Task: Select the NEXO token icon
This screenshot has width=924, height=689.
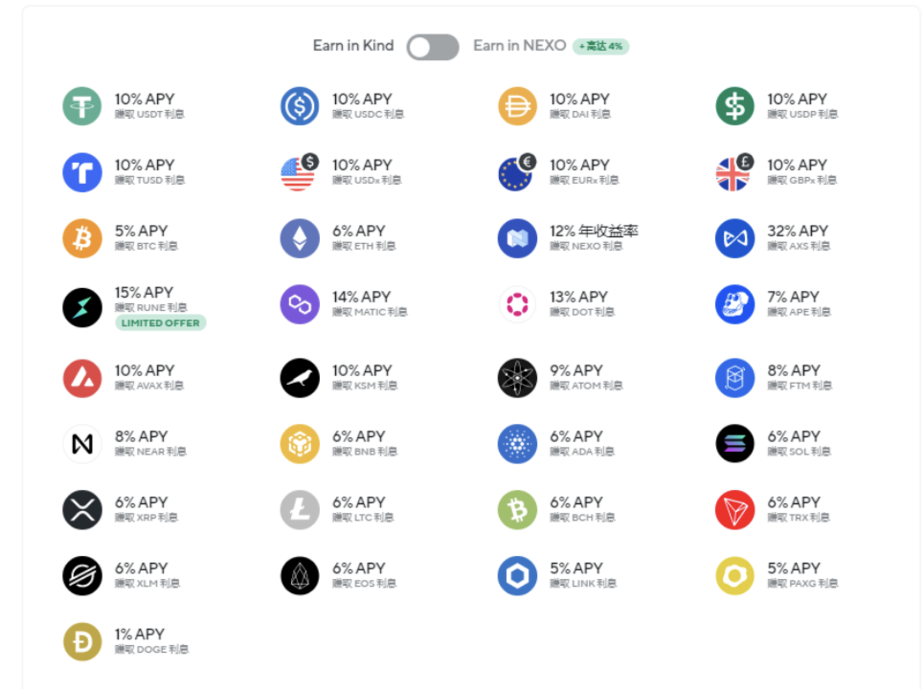Action: click(x=517, y=238)
